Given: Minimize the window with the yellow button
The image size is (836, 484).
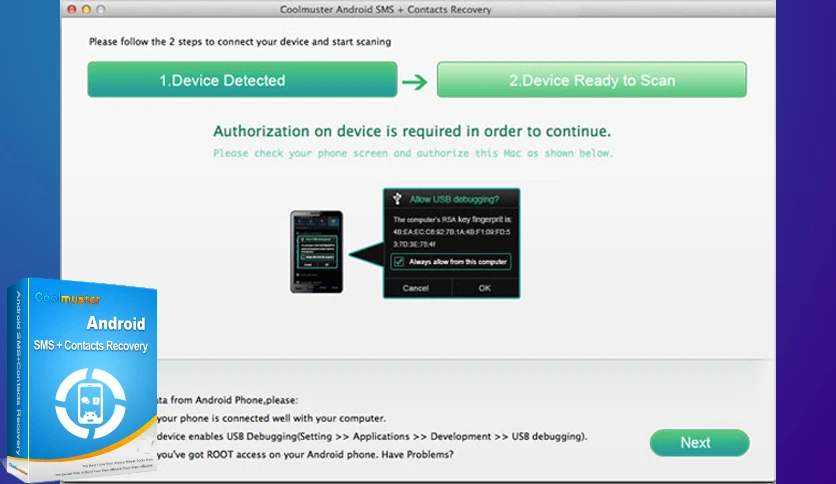Looking at the screenshot, I should coord(86,9).
